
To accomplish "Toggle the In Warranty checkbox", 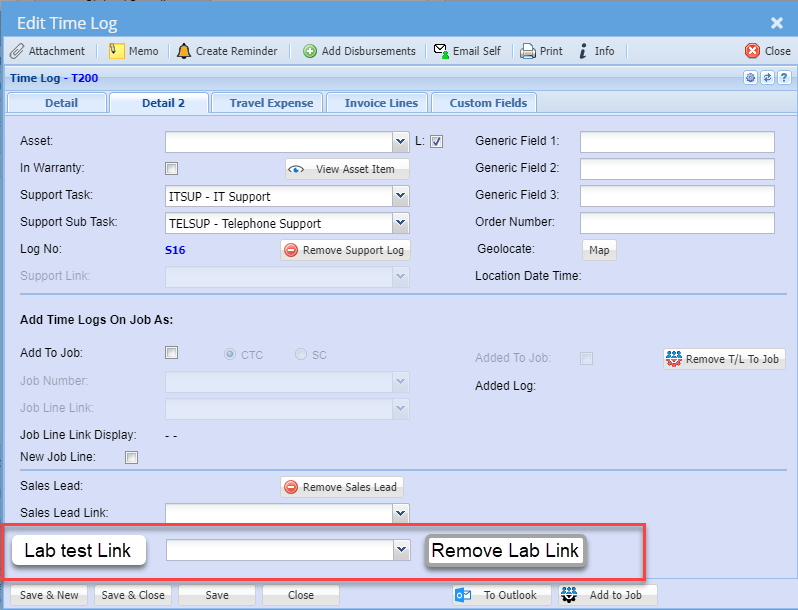I will [x=172, y=169].
